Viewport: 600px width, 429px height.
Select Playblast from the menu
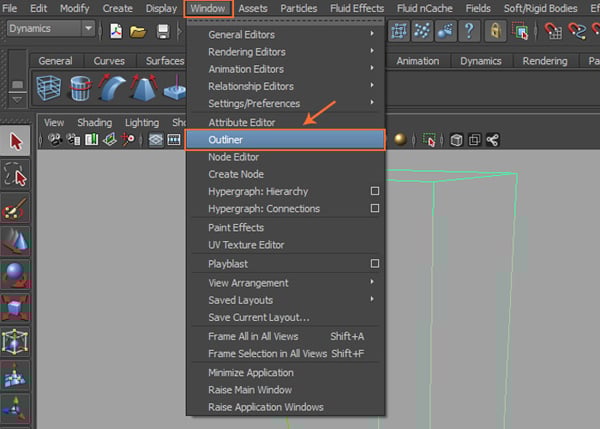coord(228,264)
